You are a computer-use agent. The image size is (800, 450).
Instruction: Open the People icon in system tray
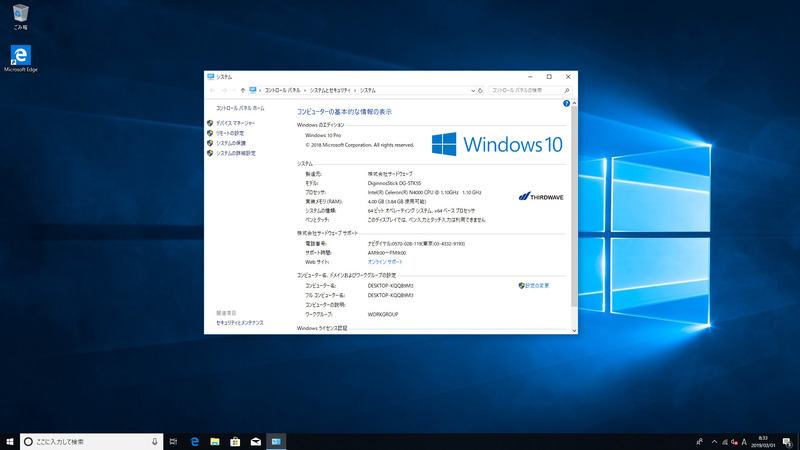(699, 442)
